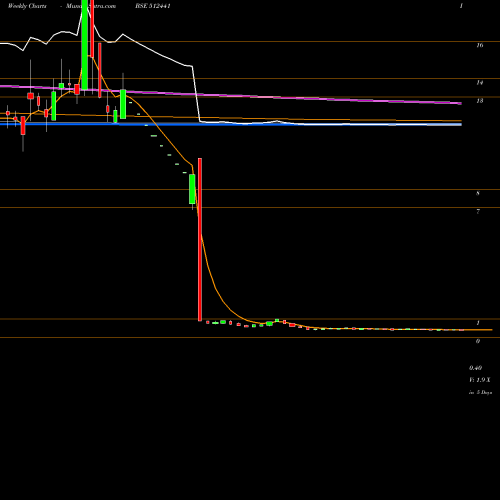Click the price axis label "16"
This screenshot has height=500, width=500.
tap(479, 45)
